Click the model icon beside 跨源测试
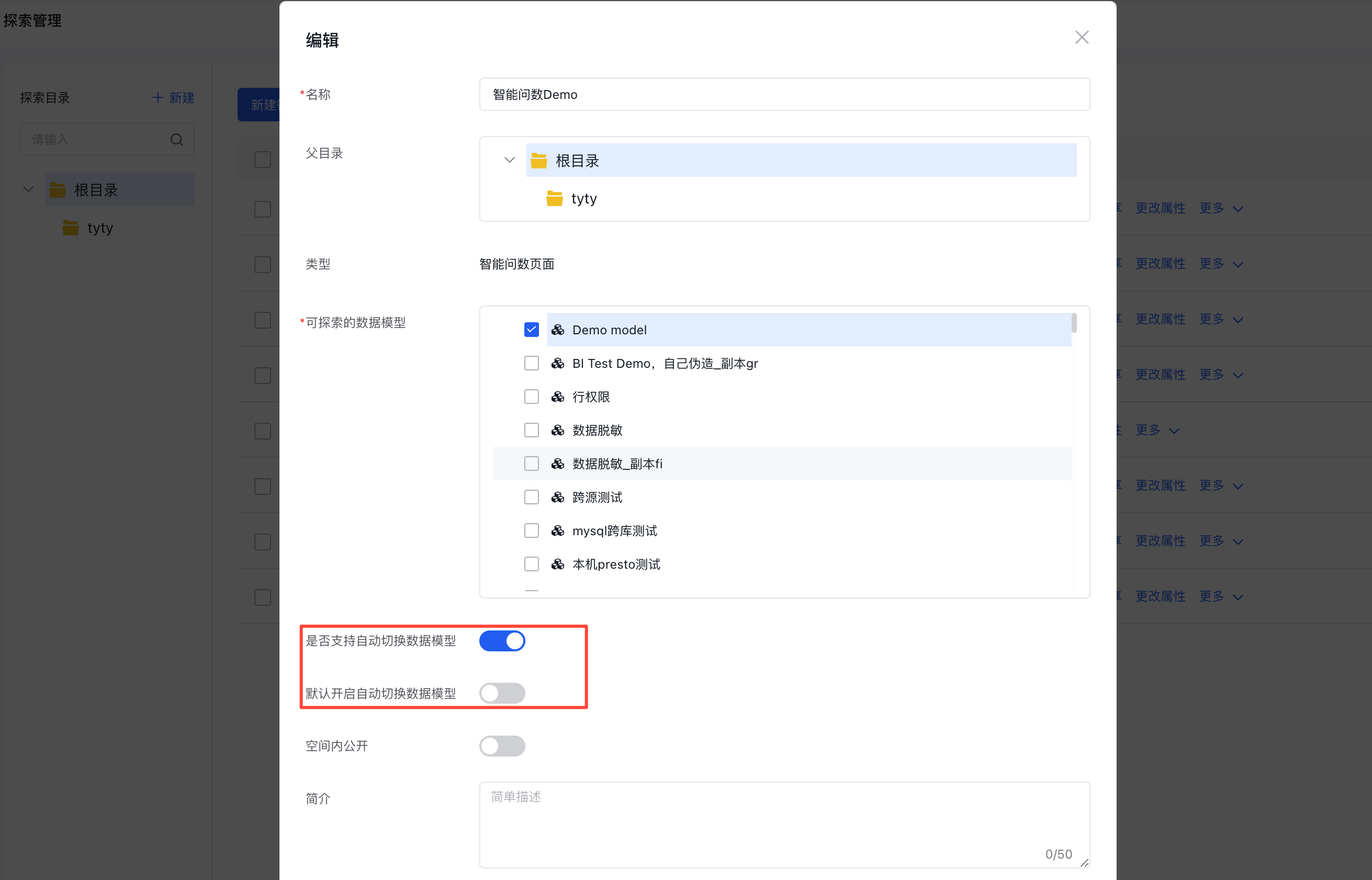This screenshot has width=1372, height=880. pyautogui.click(x=558, y=497)
